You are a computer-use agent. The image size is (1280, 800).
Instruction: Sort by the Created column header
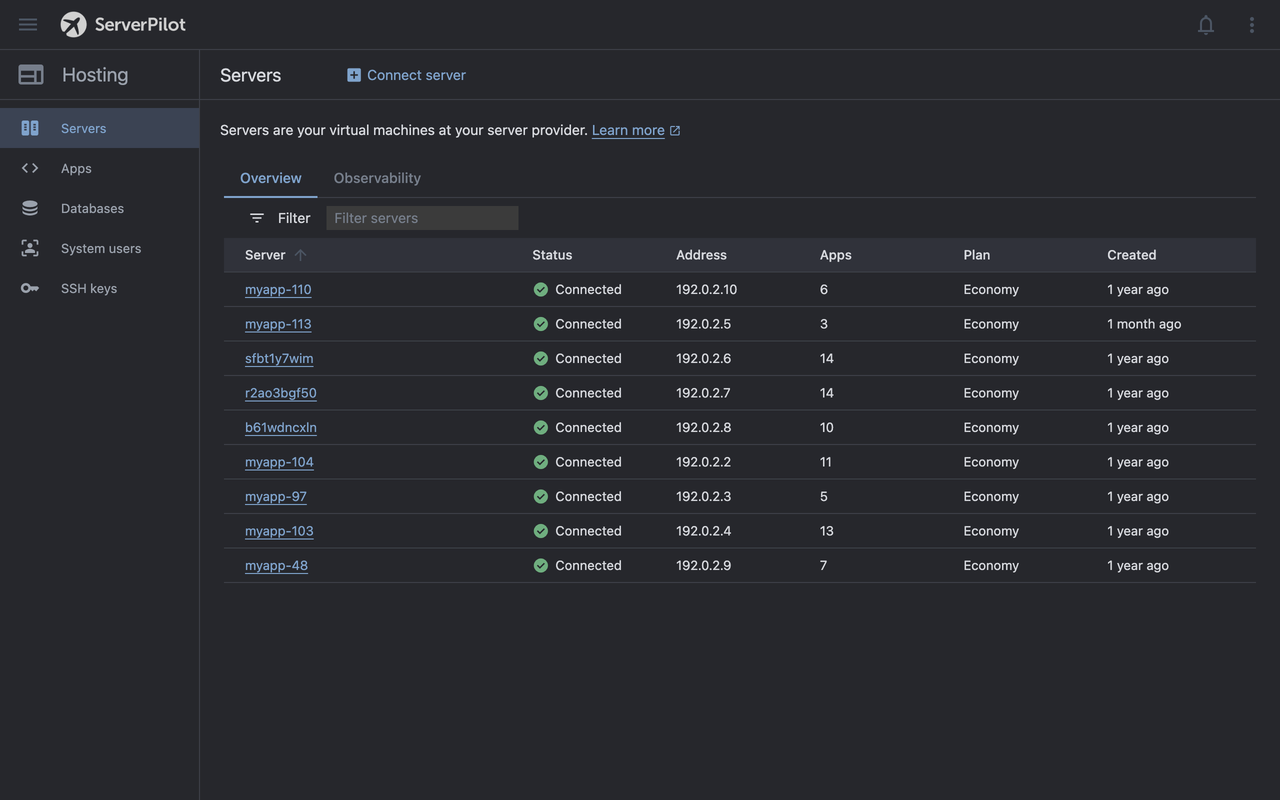tap(1132, 255)
